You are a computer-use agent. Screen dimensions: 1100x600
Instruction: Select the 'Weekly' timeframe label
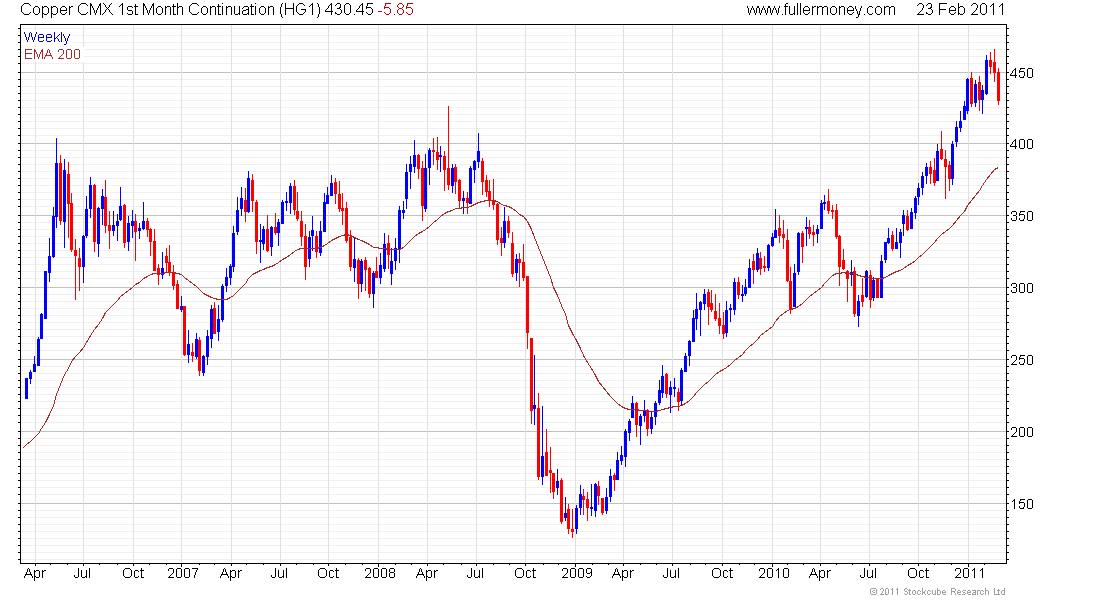[x=47, y=37]
